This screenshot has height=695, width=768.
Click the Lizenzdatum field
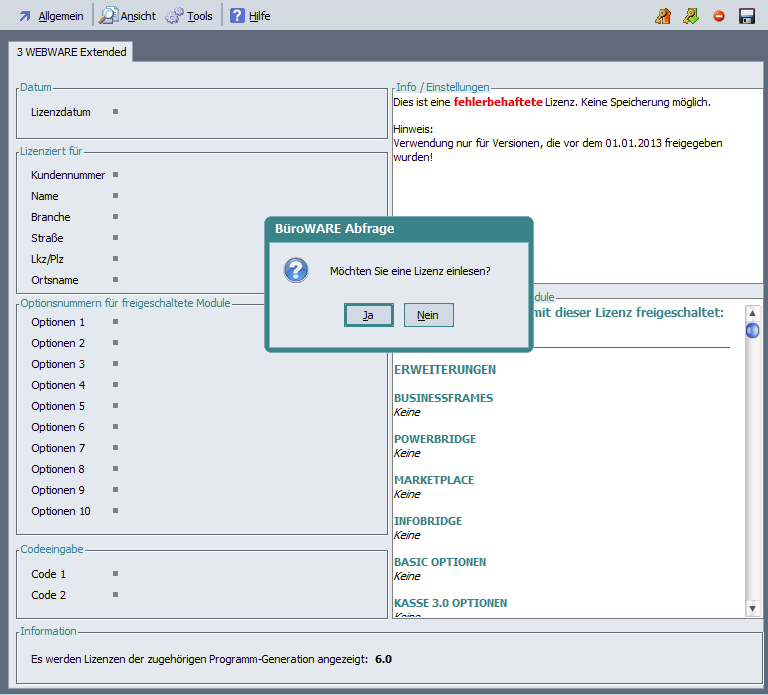click(116, 112)
